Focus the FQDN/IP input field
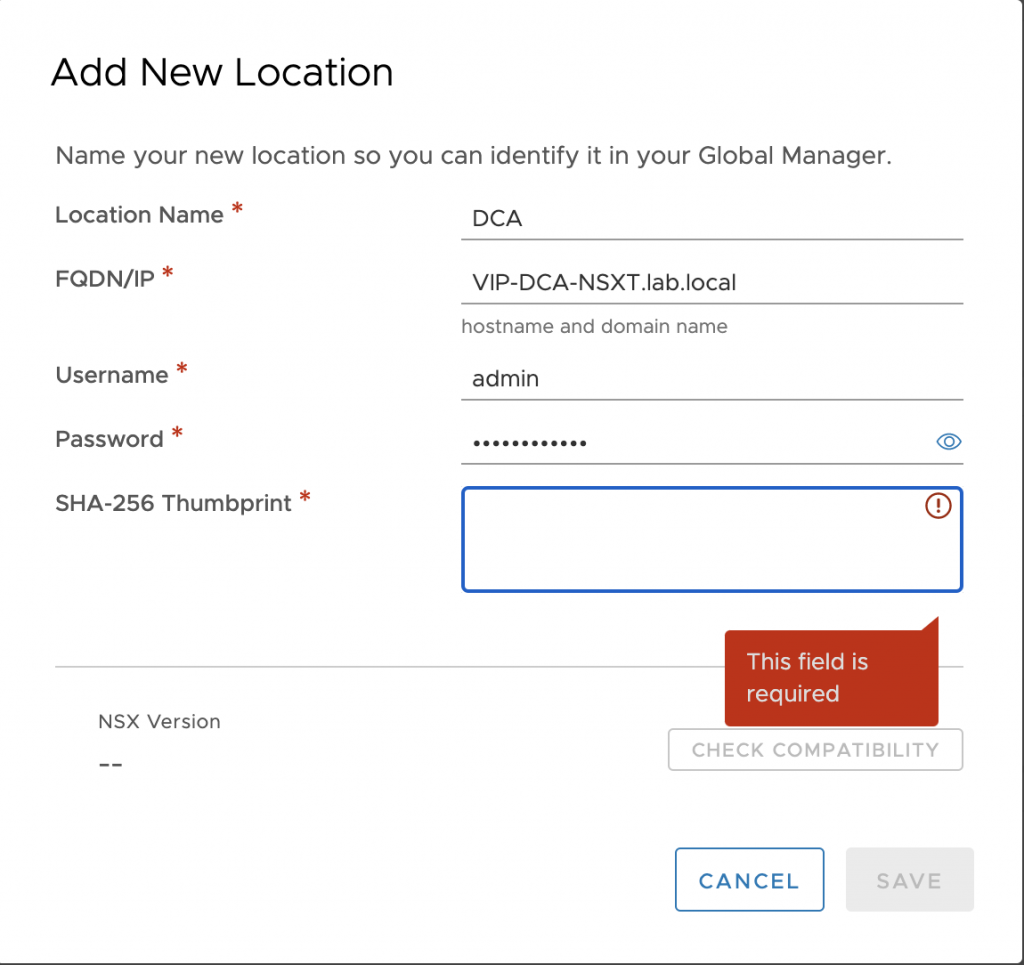The height and width of the screenshot is (965, 1024). click(712, 283)
